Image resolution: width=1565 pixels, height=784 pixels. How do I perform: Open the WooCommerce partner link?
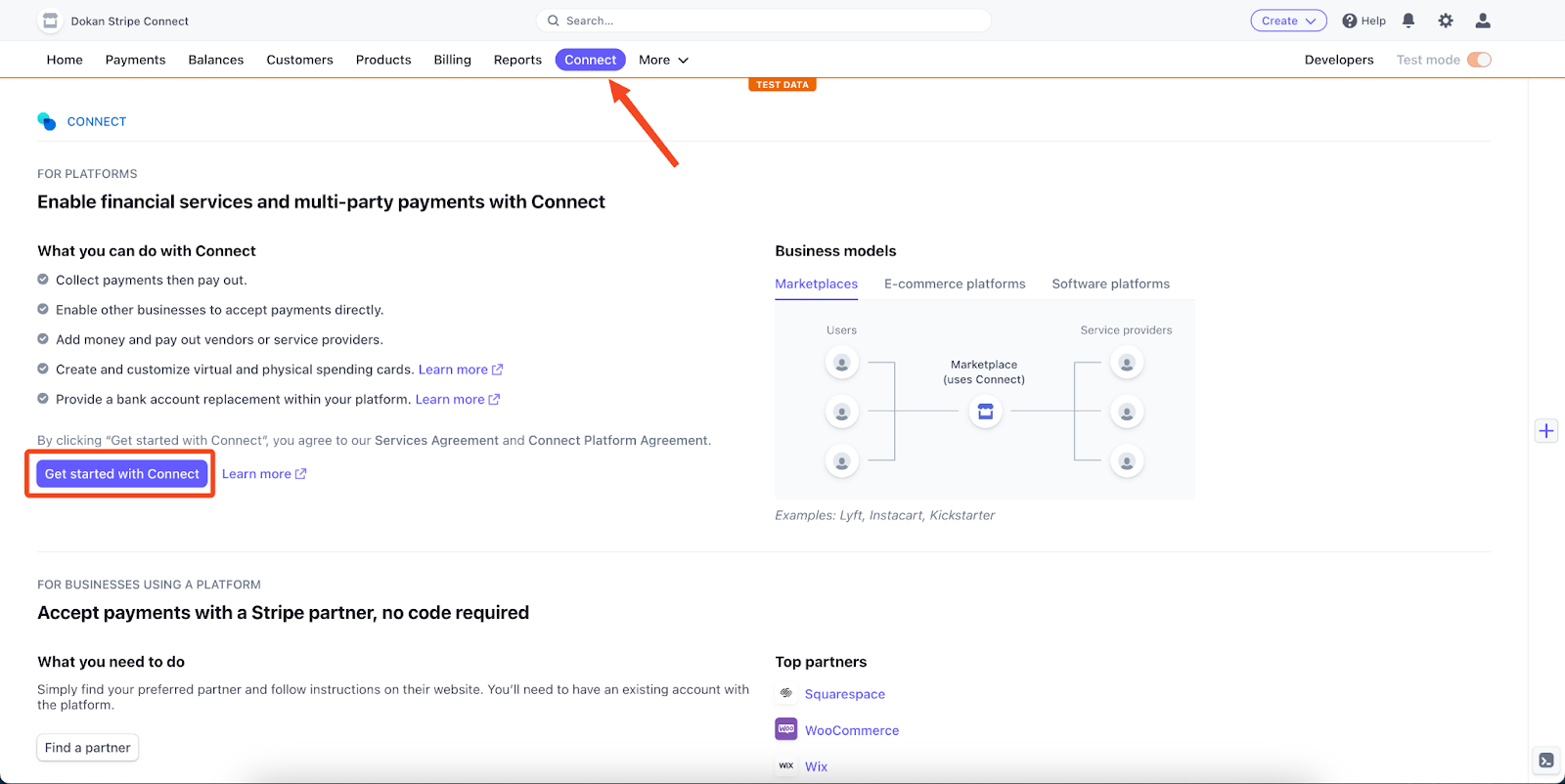(852, 730)
